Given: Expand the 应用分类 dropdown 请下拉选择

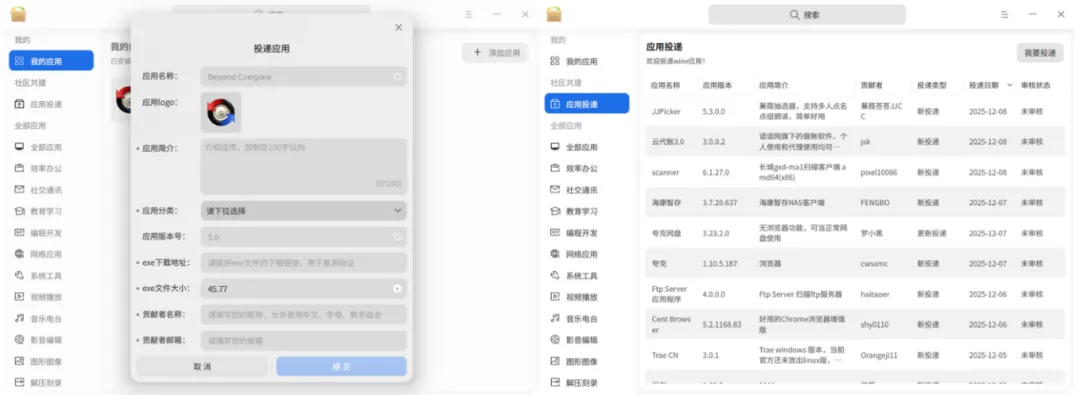Looking at the screenshot, I should tap(304, 210).
